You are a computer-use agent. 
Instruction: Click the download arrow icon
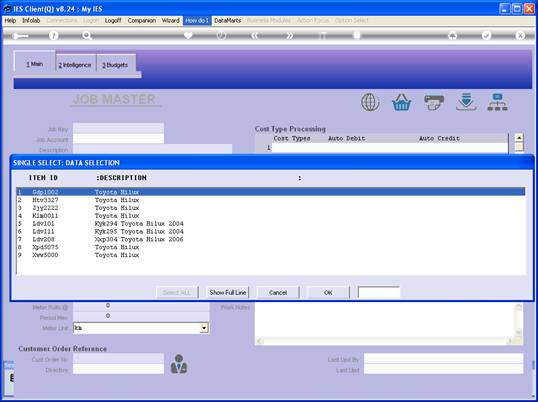coord(466,102)
